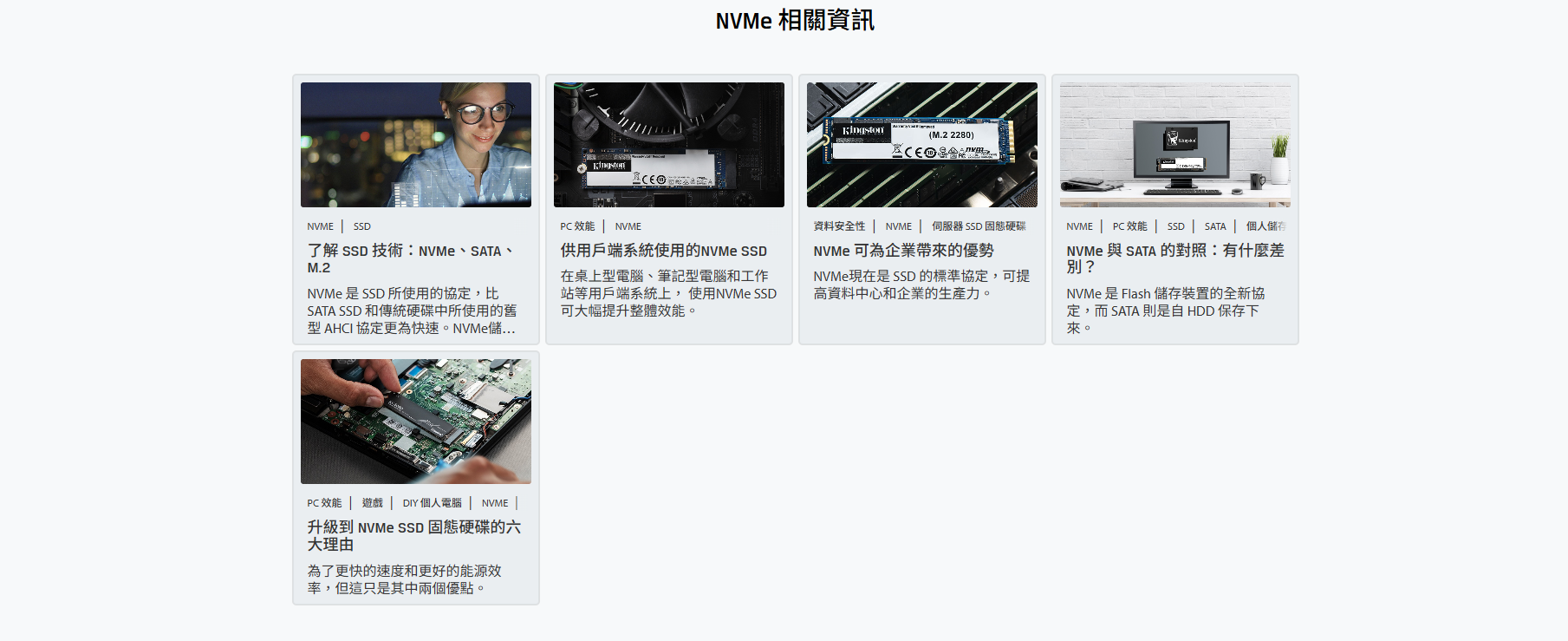Select 伺服器 SSD 固態硬碟 tag
This screenshot has width=1568, height=641.
(x=978, y=226)
